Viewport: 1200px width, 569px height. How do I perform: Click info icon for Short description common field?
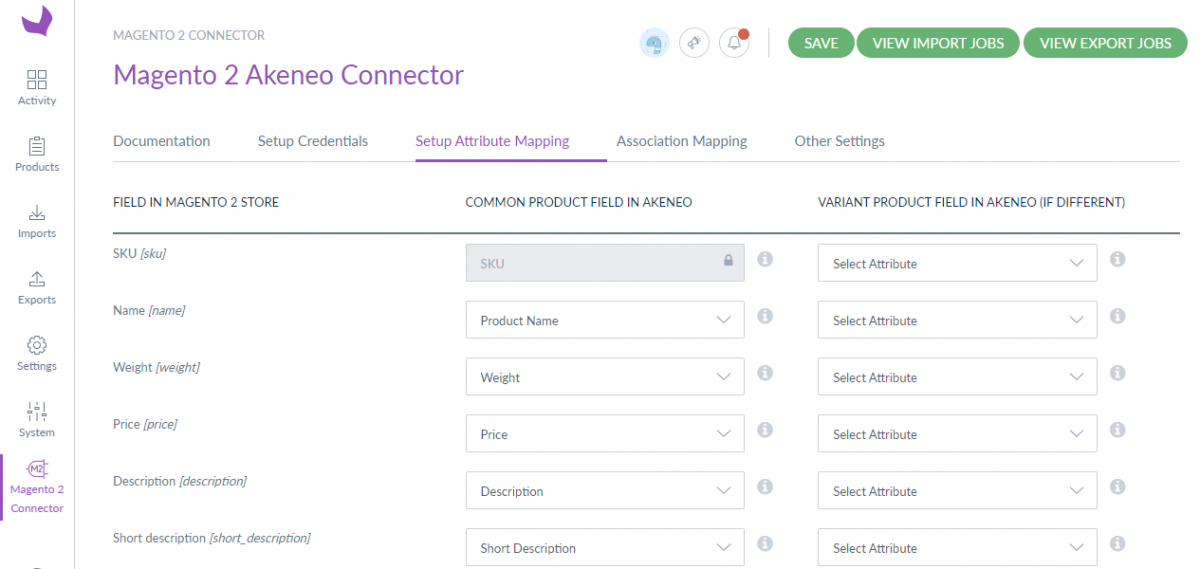pos(765,544)
